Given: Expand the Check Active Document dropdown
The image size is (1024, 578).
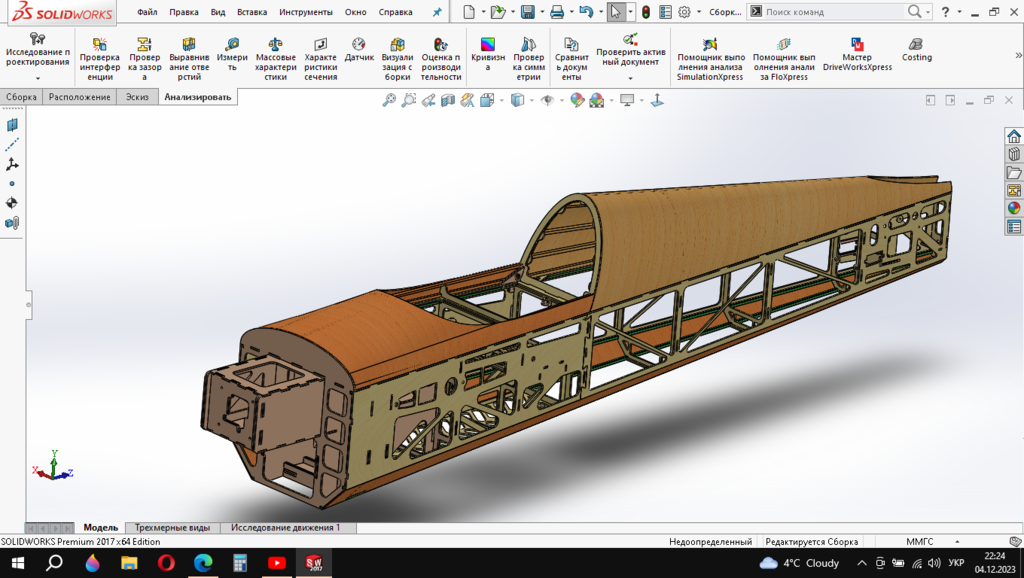Looking at the screenshot, I should [630, 77].
